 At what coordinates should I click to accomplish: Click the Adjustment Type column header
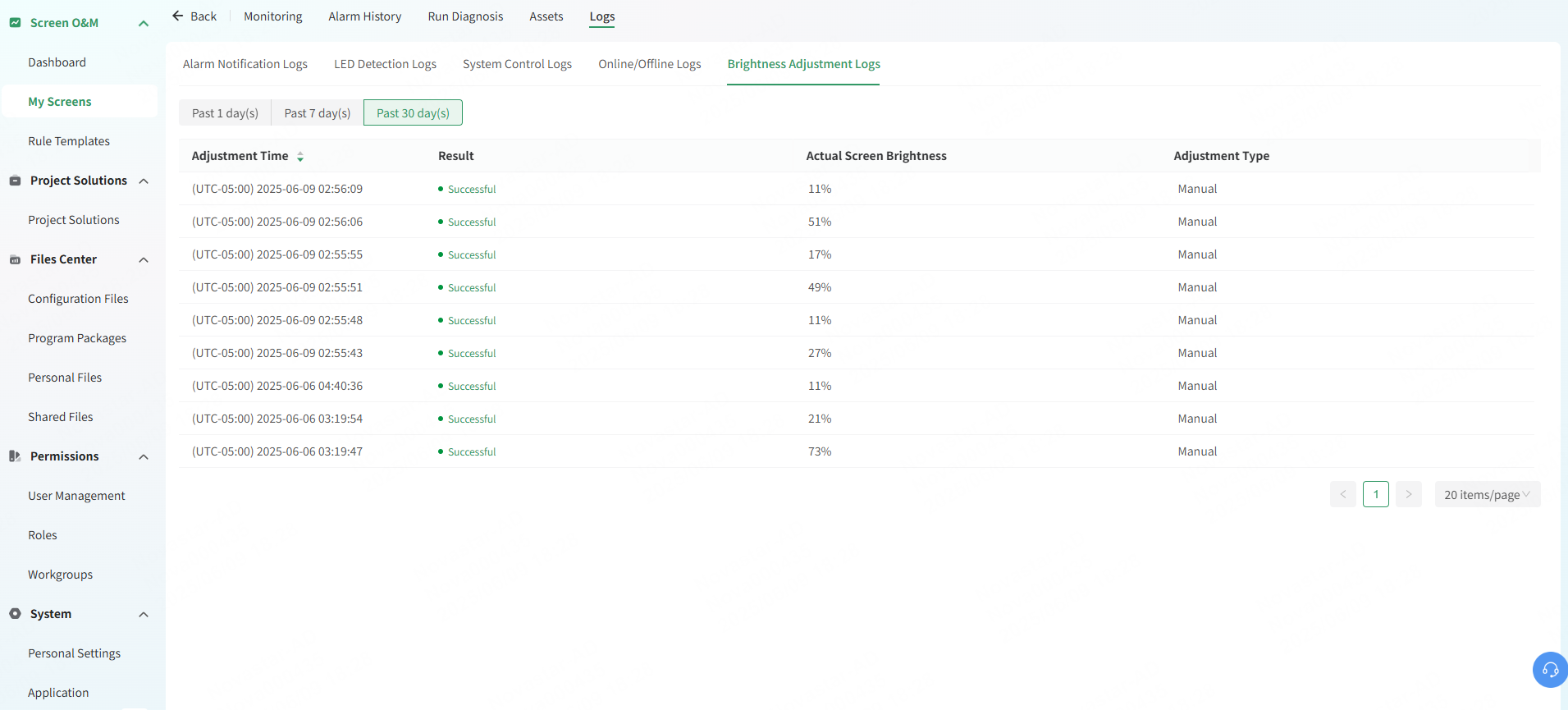tap(1221, 156)
